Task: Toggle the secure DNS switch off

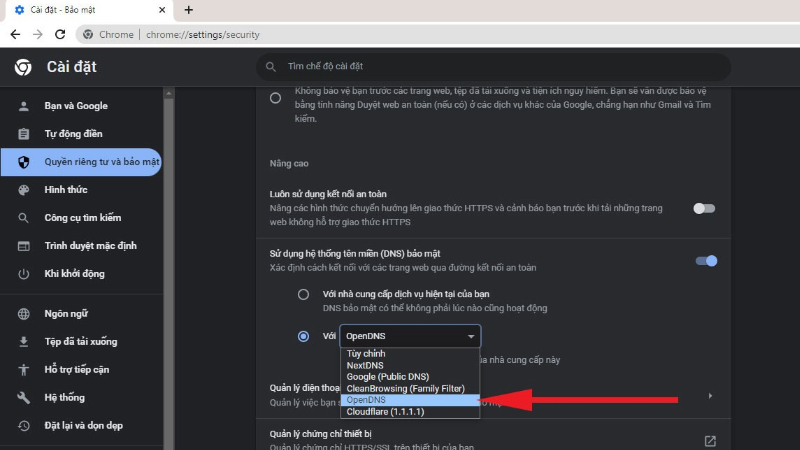Action: [706, 261]
